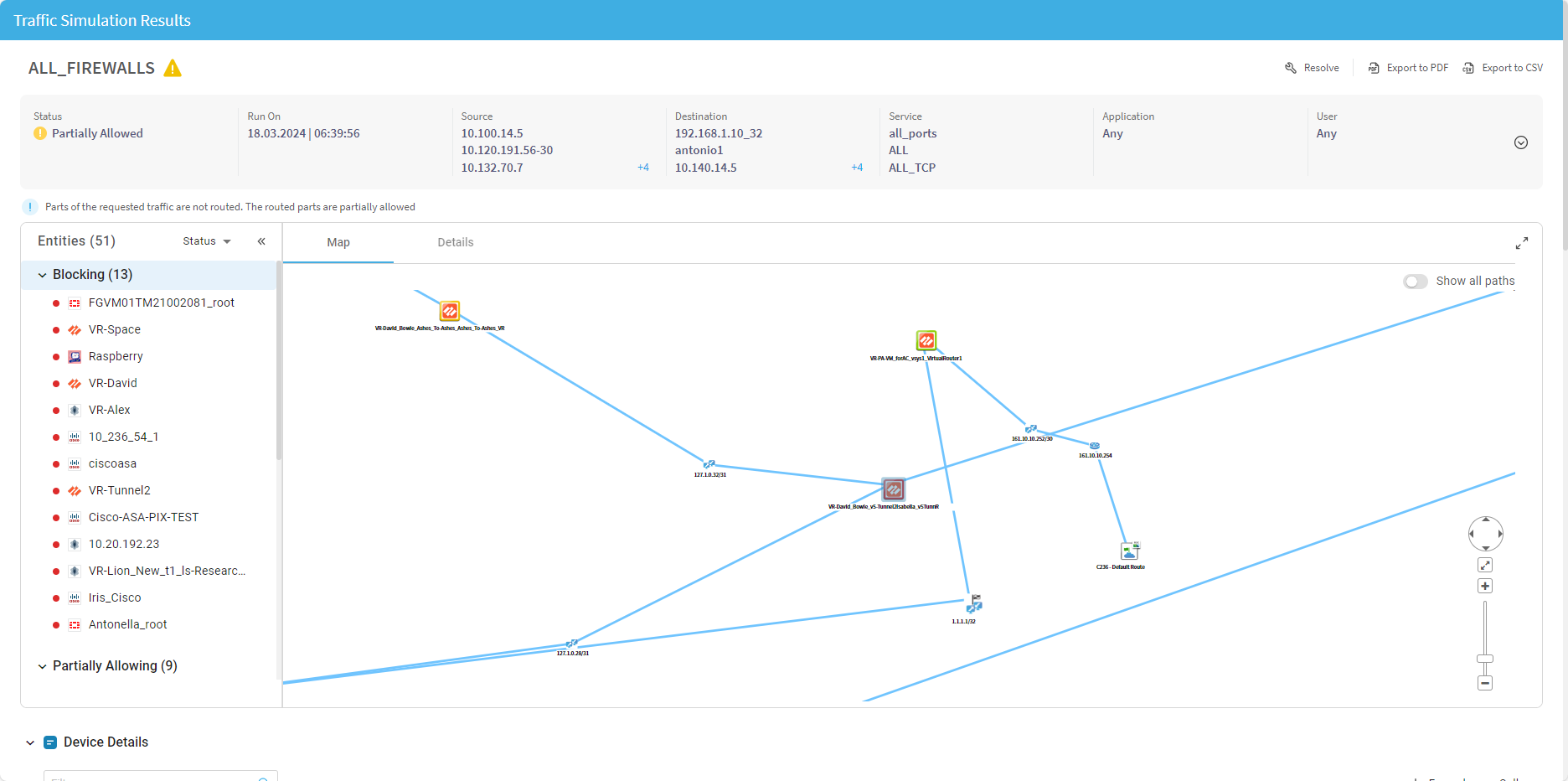
Task: Collapse the Entities side panel
Action: (261, 241)
